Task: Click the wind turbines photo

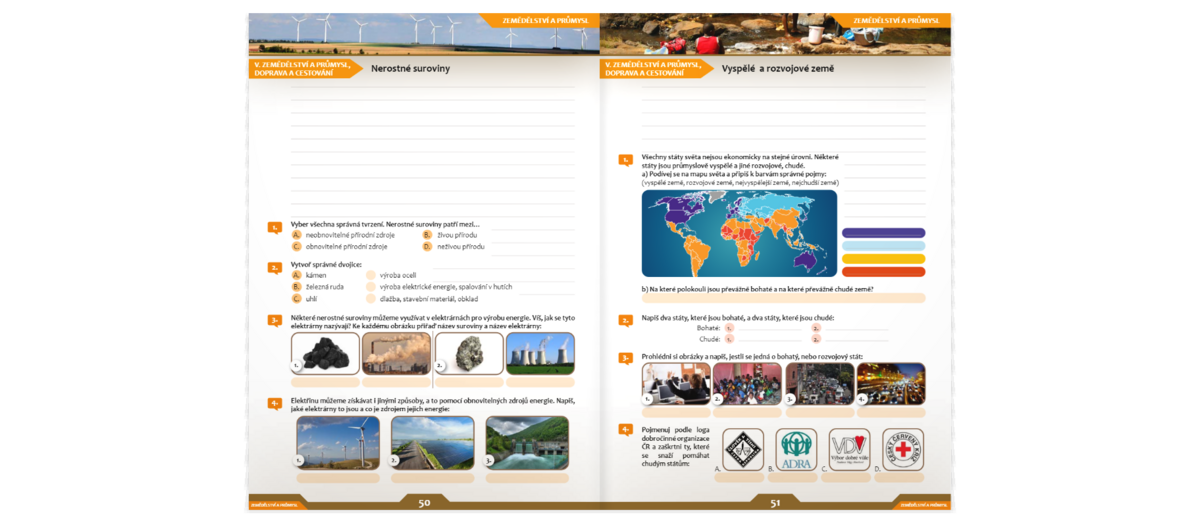Action: coord(338,443)
